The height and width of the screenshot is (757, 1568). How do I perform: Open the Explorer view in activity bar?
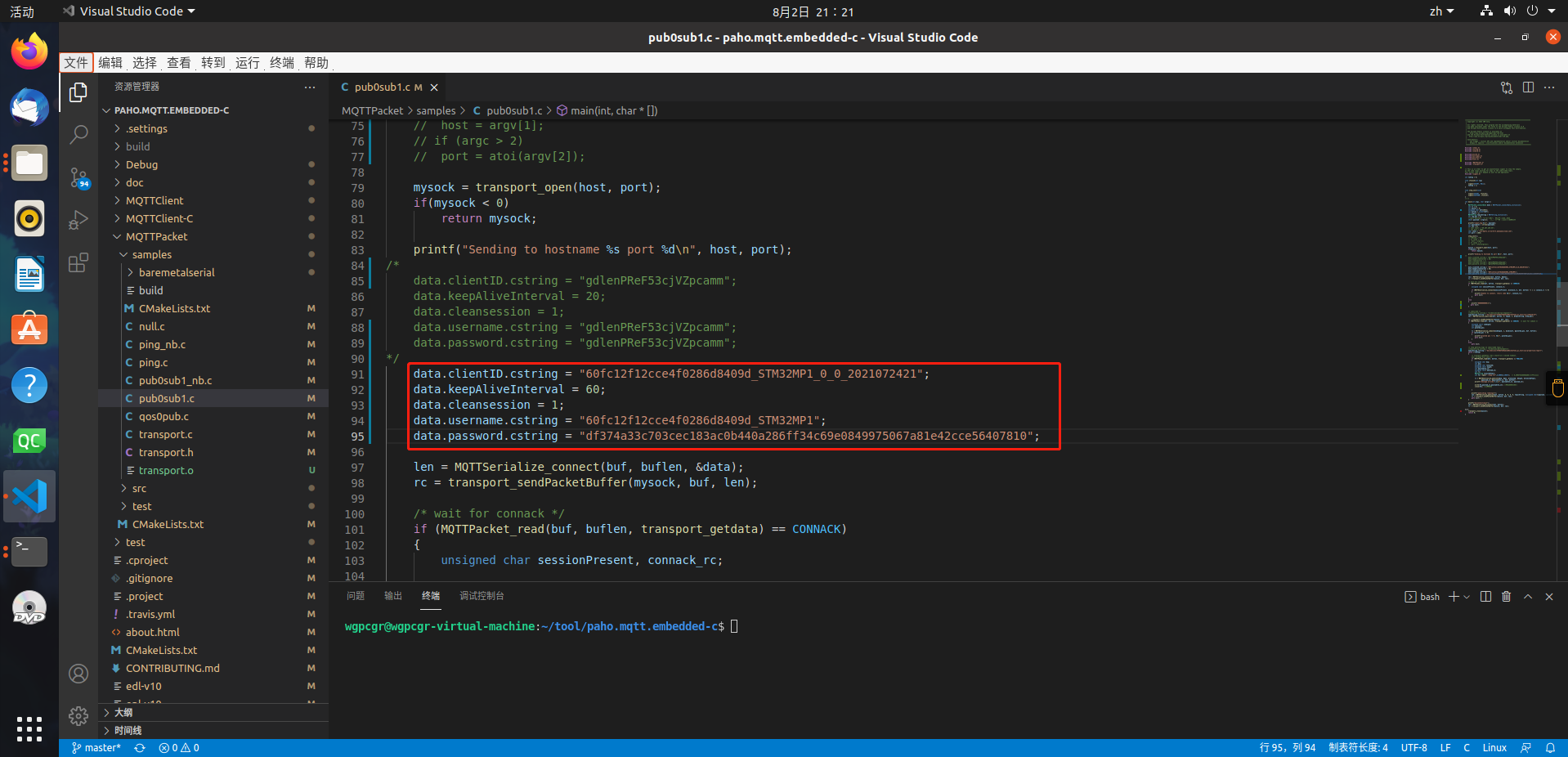[78, 93]
